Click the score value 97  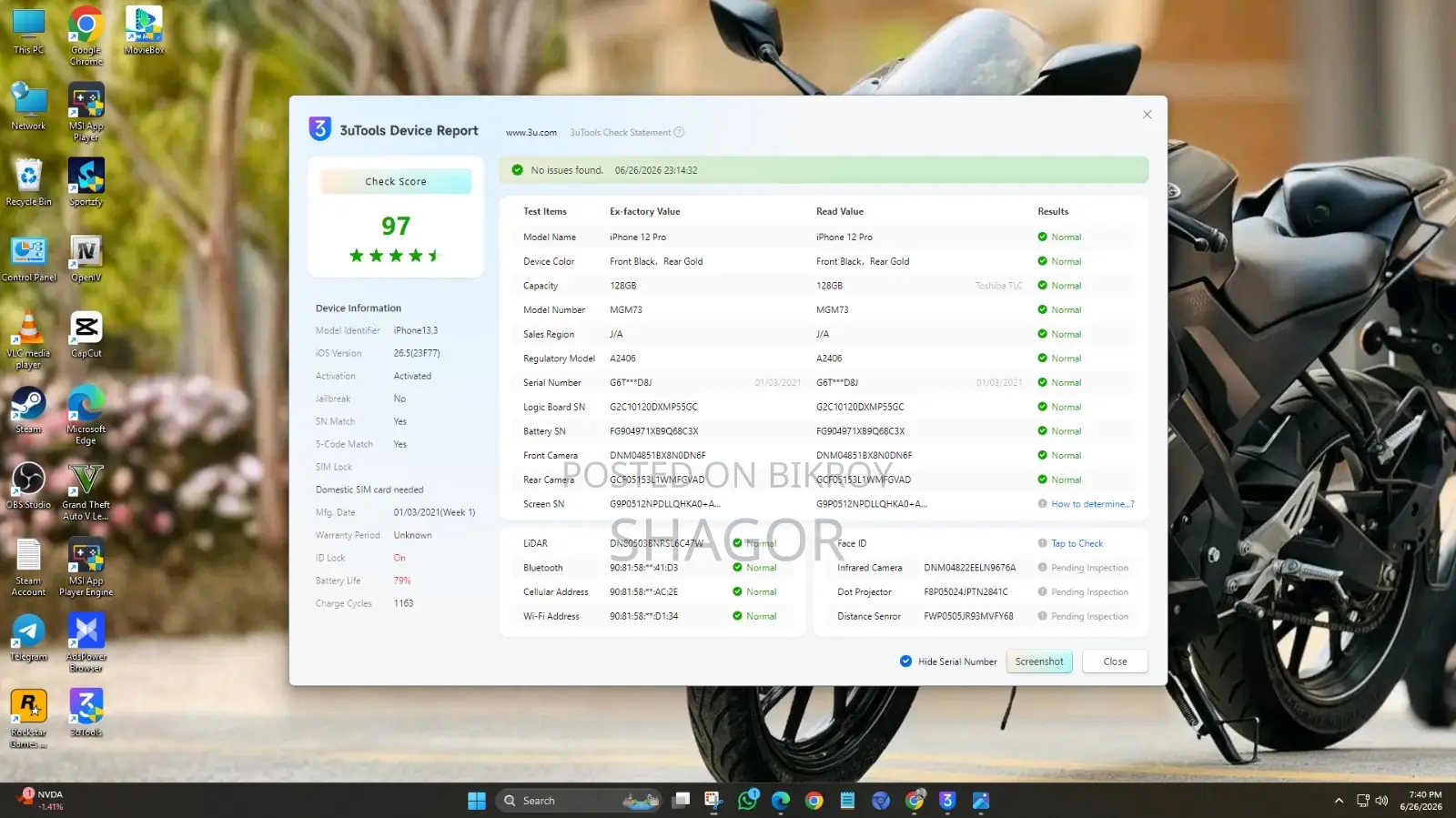(396, 226)
